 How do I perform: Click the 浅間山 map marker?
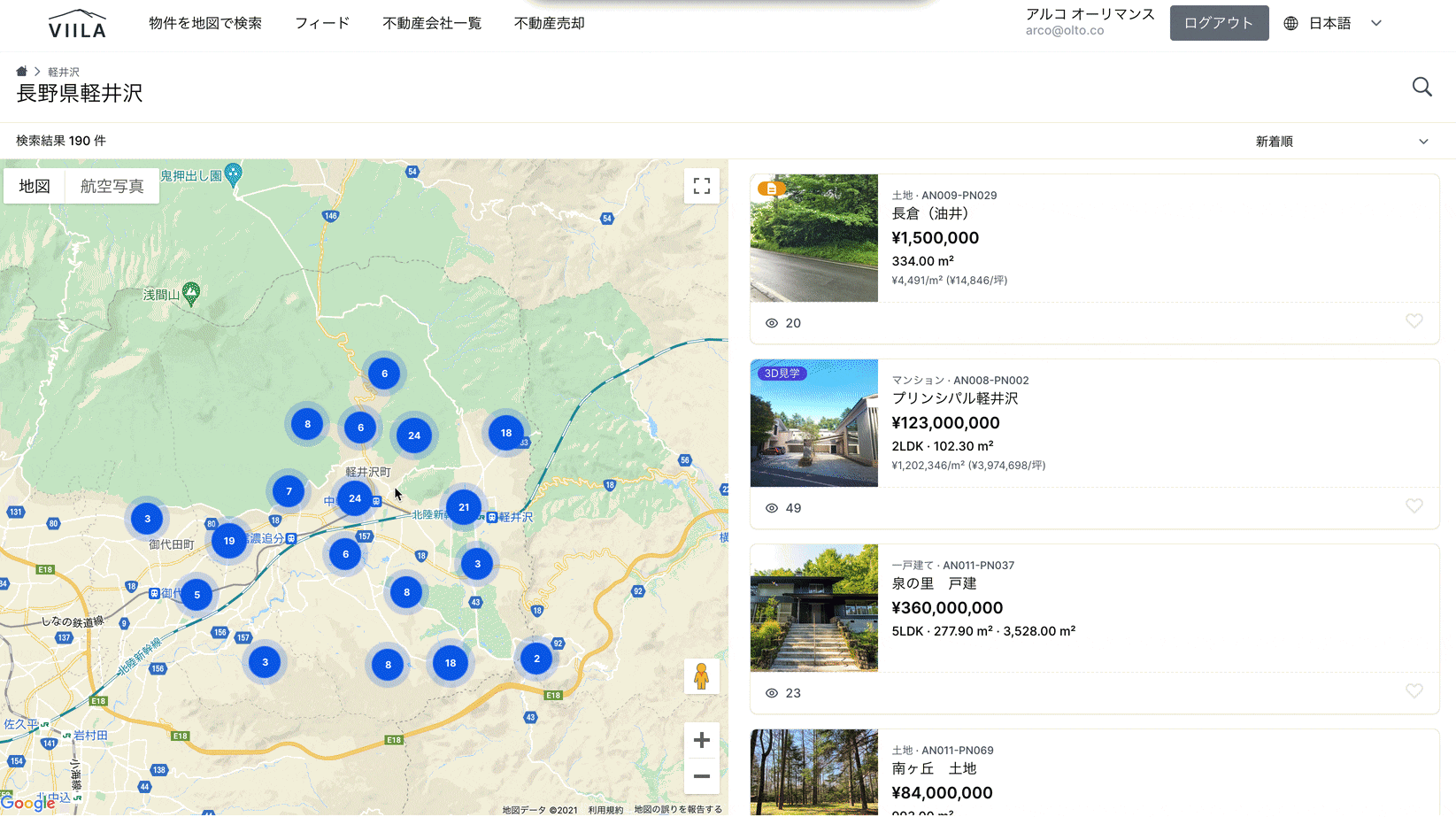191,293
